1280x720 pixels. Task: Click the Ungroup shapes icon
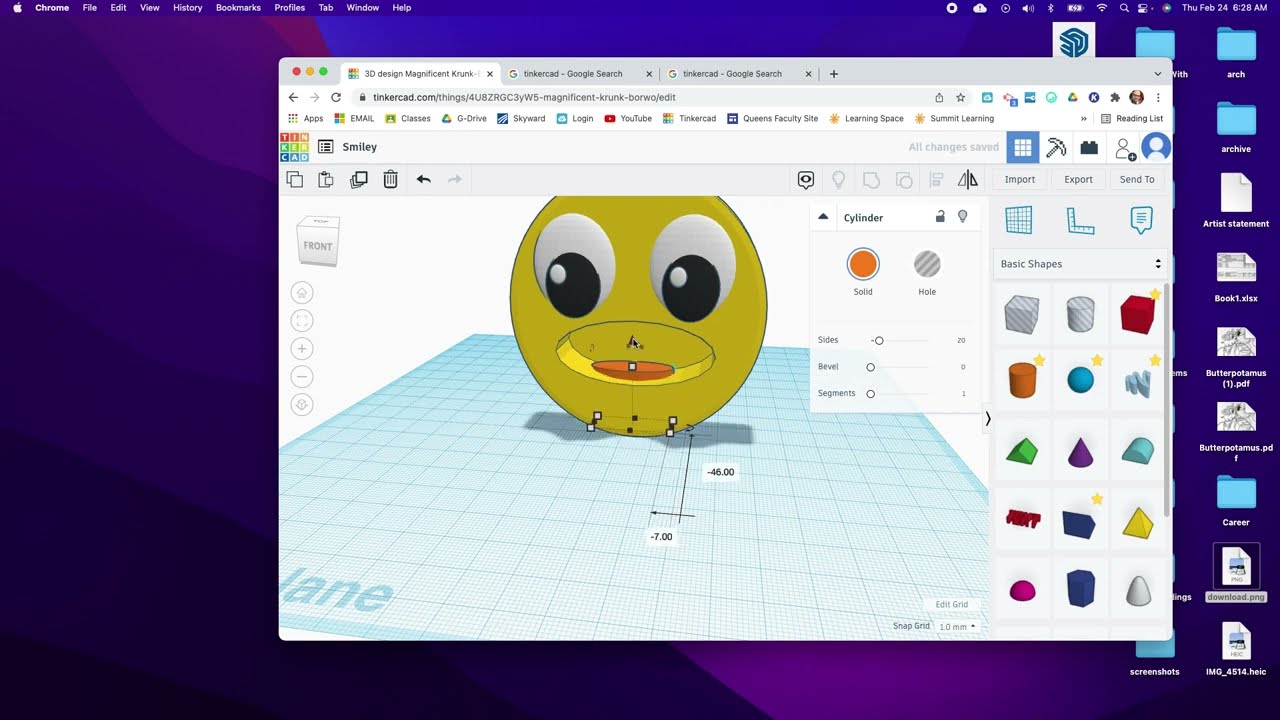click(904, 179)
